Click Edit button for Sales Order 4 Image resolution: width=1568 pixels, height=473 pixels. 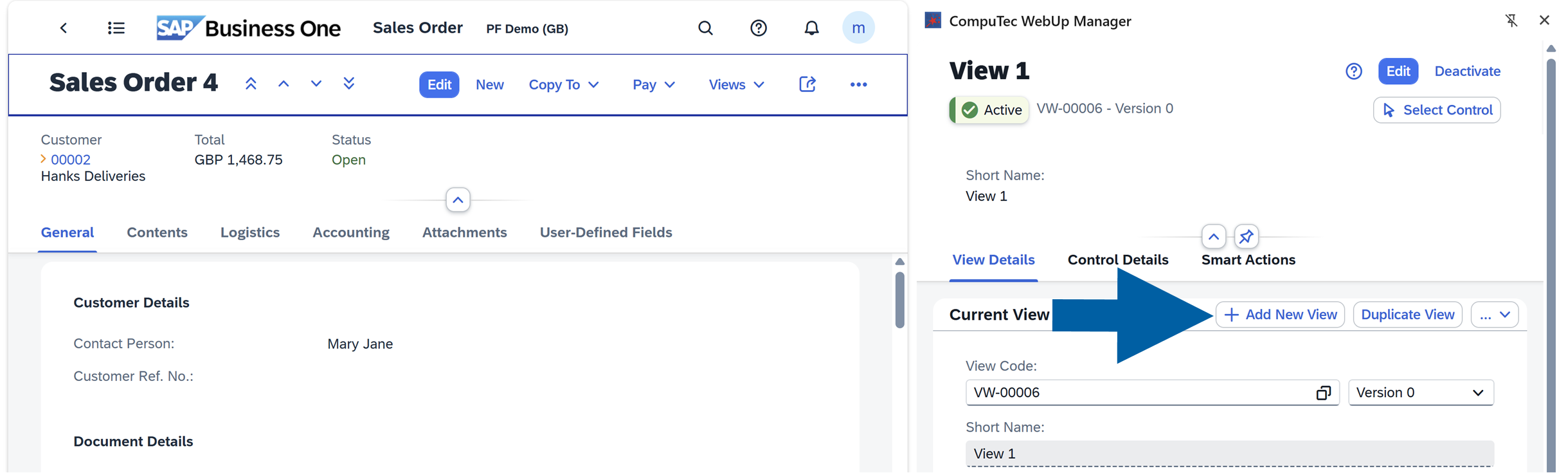click(x=439, y=84)
